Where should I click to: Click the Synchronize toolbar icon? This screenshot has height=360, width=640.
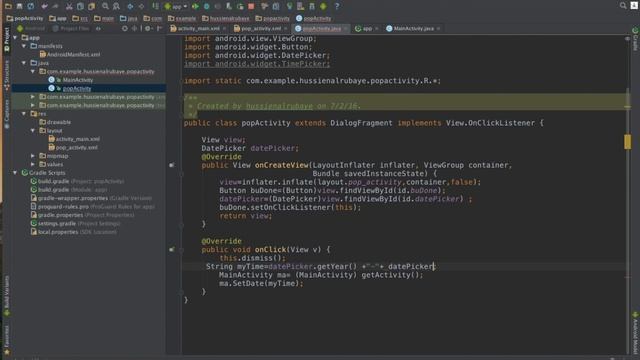[x=31, y=6]
